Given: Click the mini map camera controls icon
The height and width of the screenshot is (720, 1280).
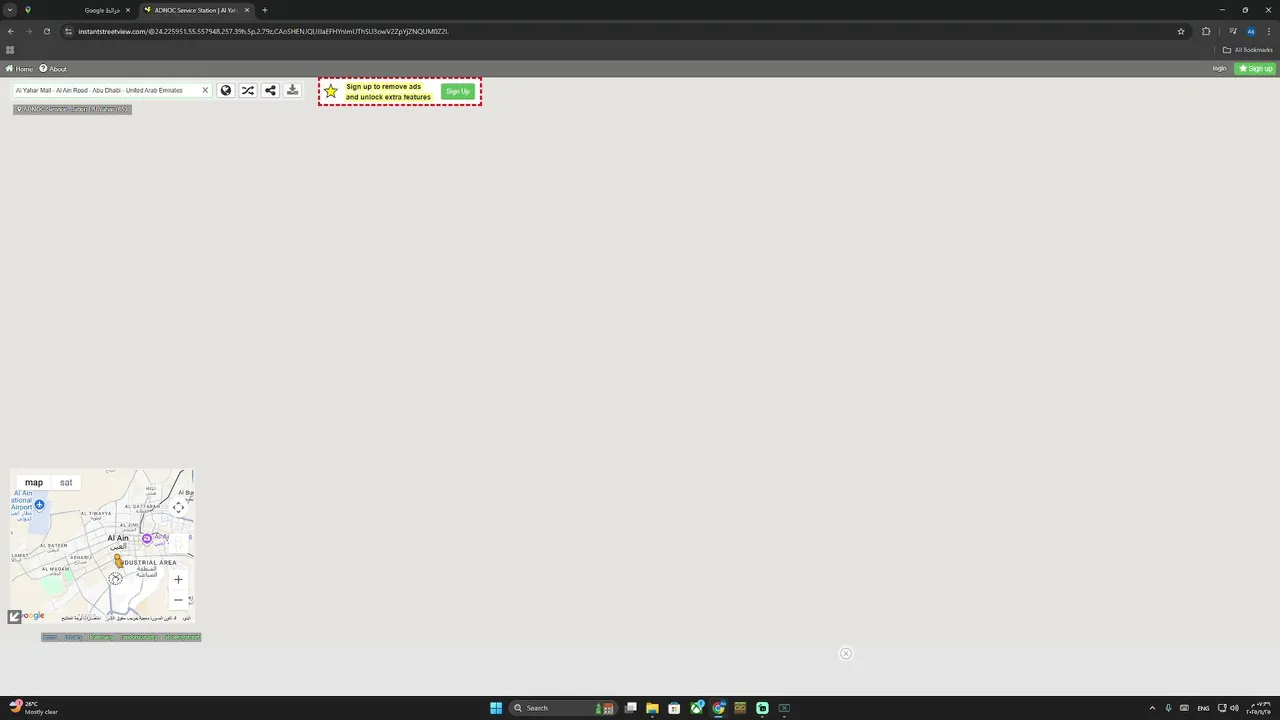Looking at the screenshot, I should click(x=178, y=507).
